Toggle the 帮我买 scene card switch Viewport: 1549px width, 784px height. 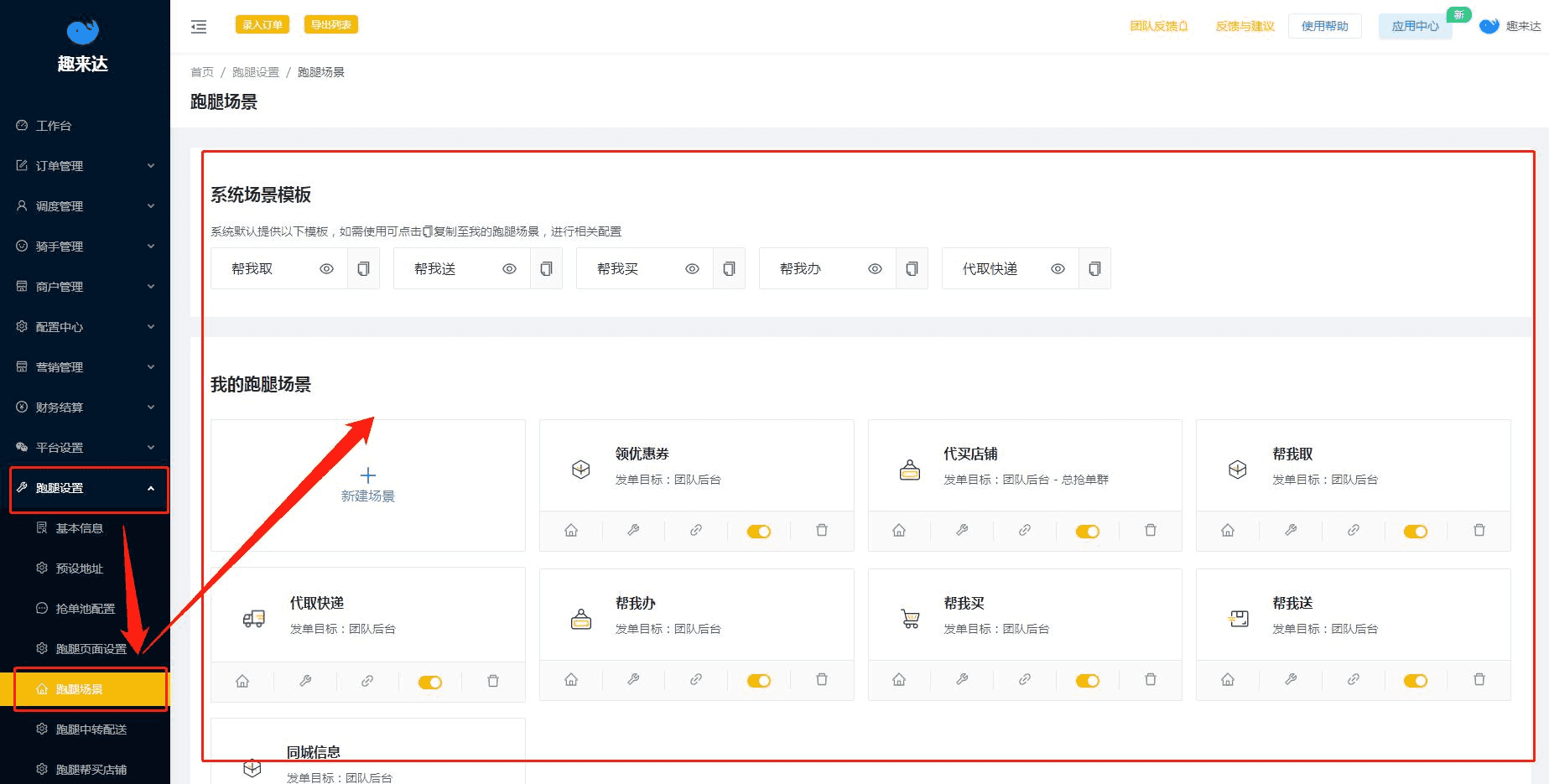click(x=1088, y=680)
